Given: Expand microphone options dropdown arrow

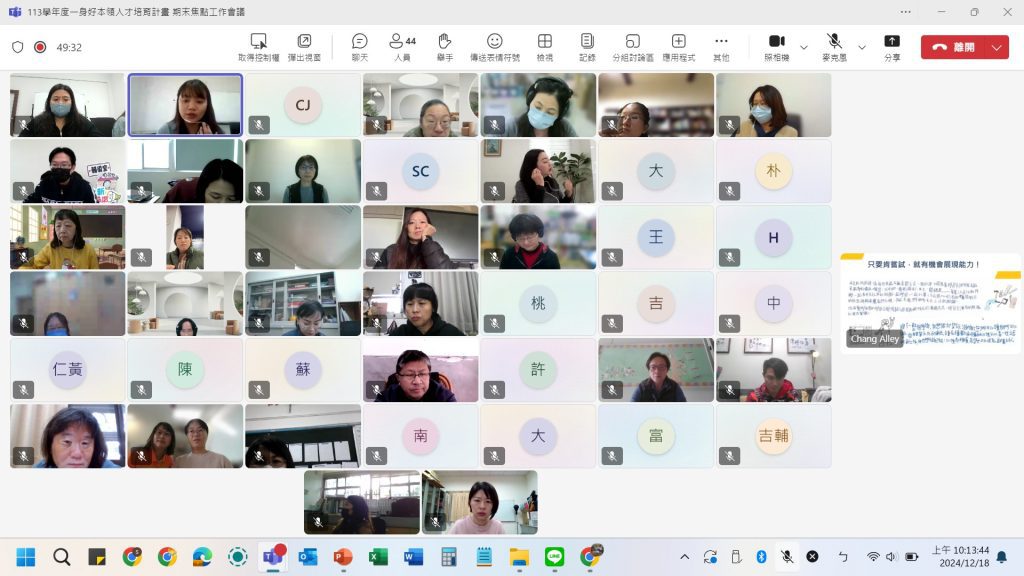Looking at the screenshot, I should tap(861, 47).
